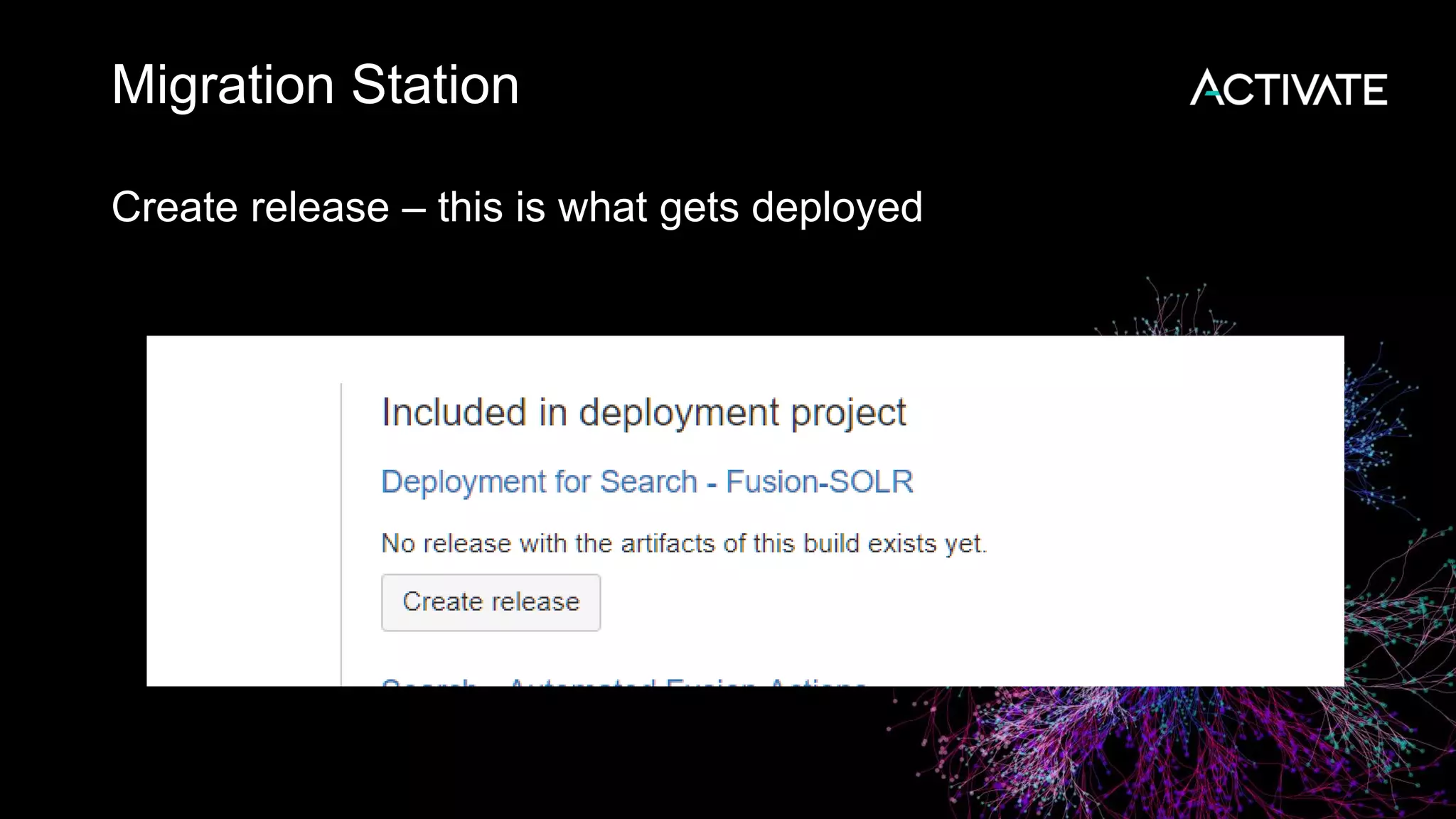Click the Migration Station slide title
1456x819 pixels.
316,85
